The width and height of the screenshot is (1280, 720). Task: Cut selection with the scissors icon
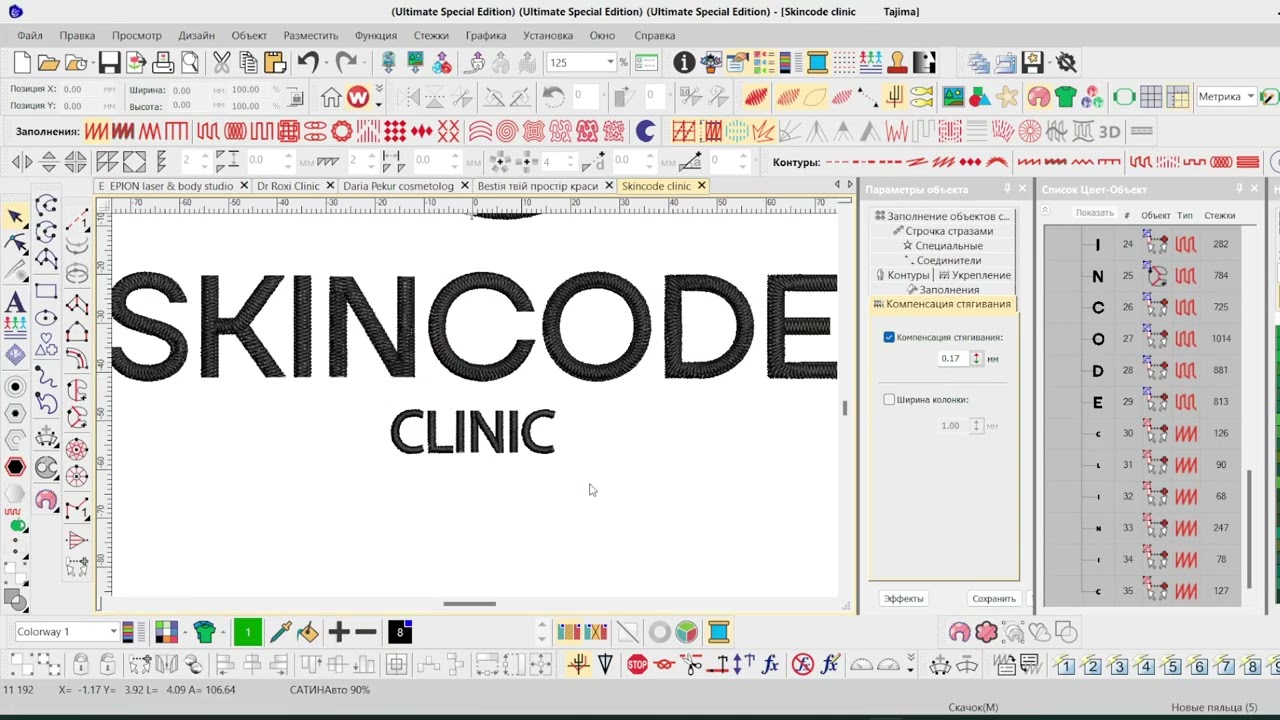[221, 63]
